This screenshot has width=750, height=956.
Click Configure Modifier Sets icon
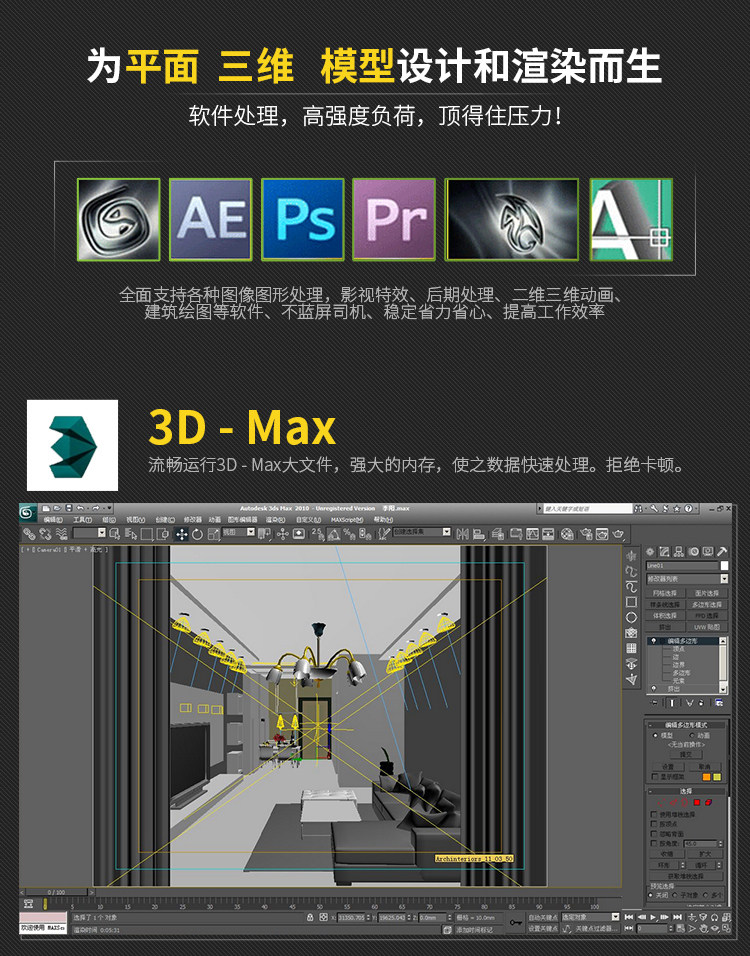(x=720, y=703)
